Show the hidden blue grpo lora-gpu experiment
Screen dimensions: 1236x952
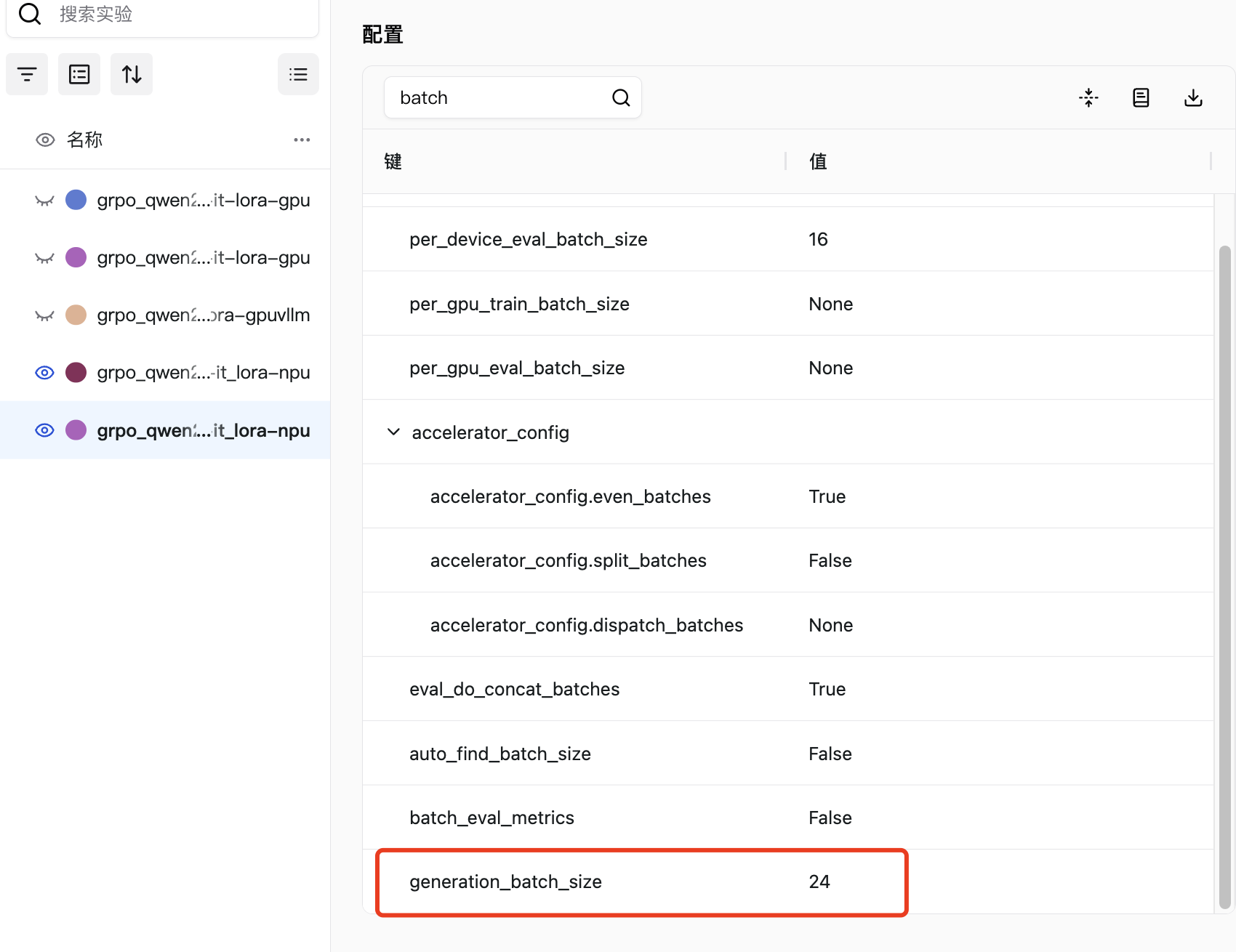click(x=45, y=200)
